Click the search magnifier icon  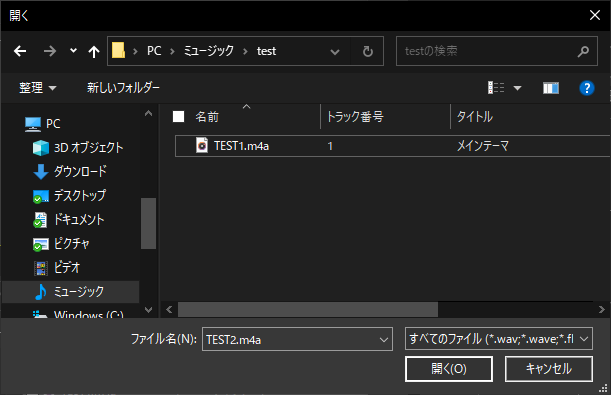tap(583, 51)
